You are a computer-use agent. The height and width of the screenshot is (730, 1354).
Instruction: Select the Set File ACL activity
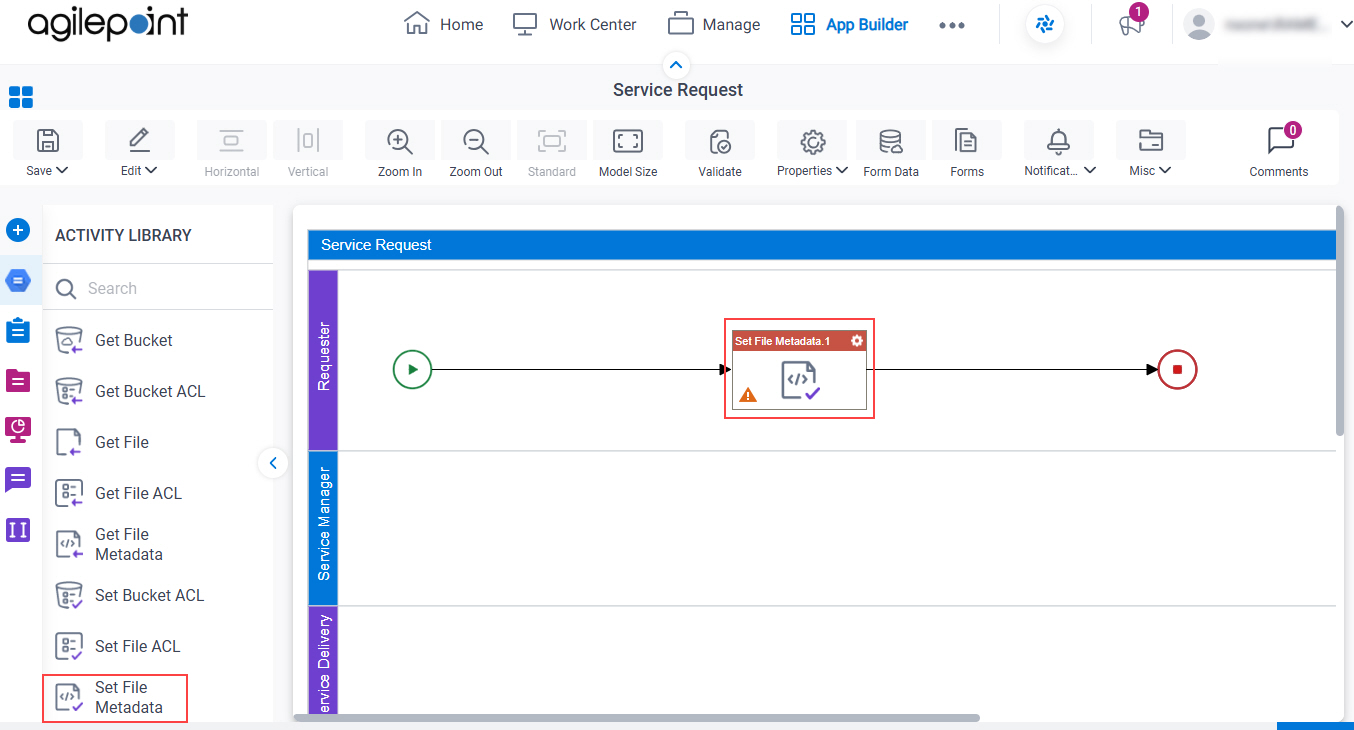(x=118, y=646)
